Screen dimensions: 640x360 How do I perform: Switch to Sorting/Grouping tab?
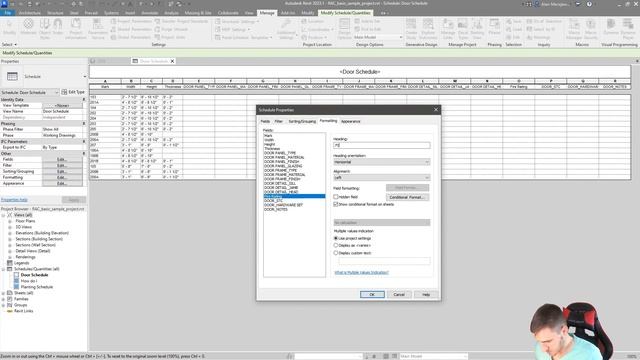coord(302,121)
